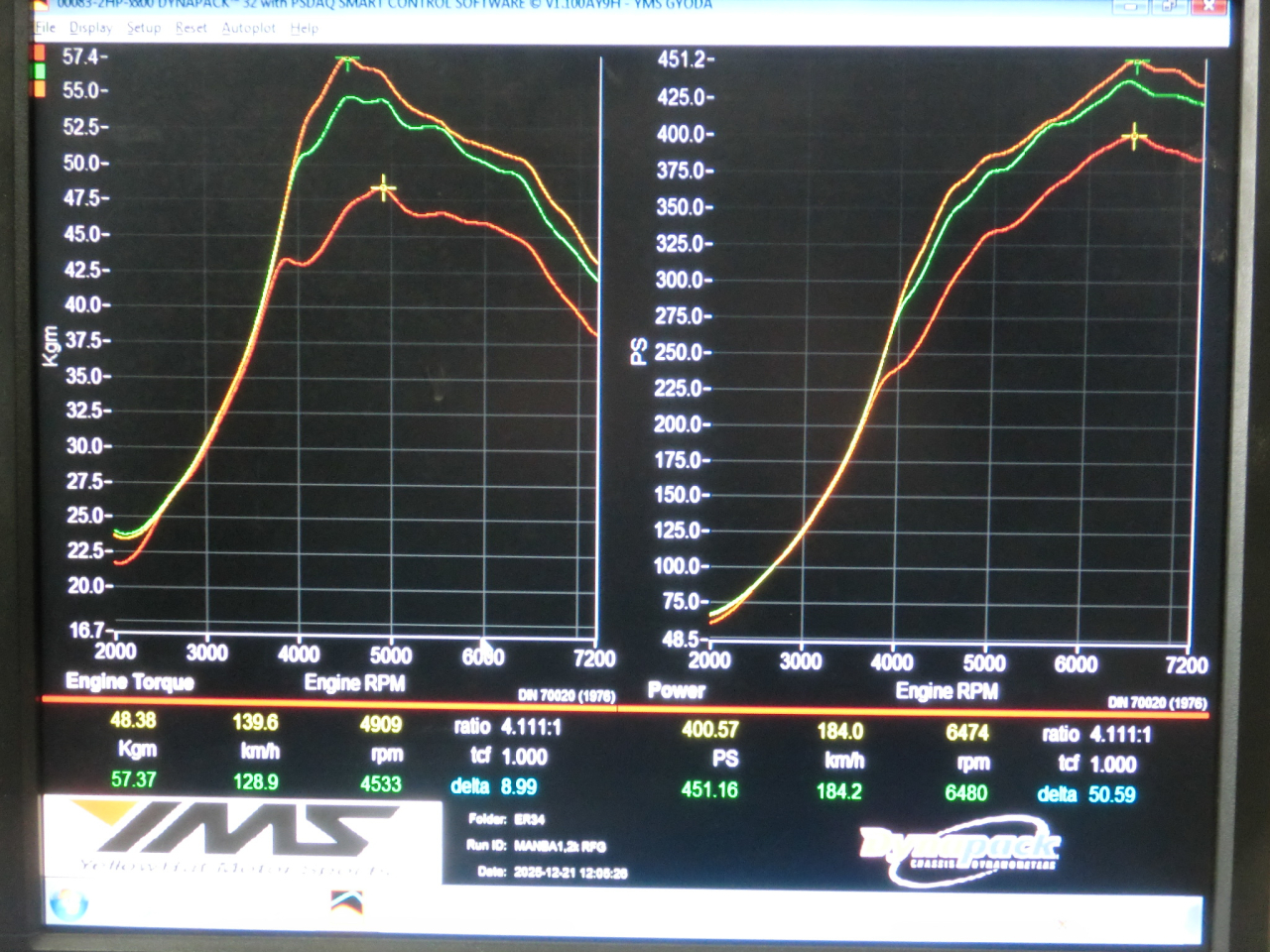This screenshot has width=1270, height=952.
Task: Click the Run ID text field
Action: 559,846
